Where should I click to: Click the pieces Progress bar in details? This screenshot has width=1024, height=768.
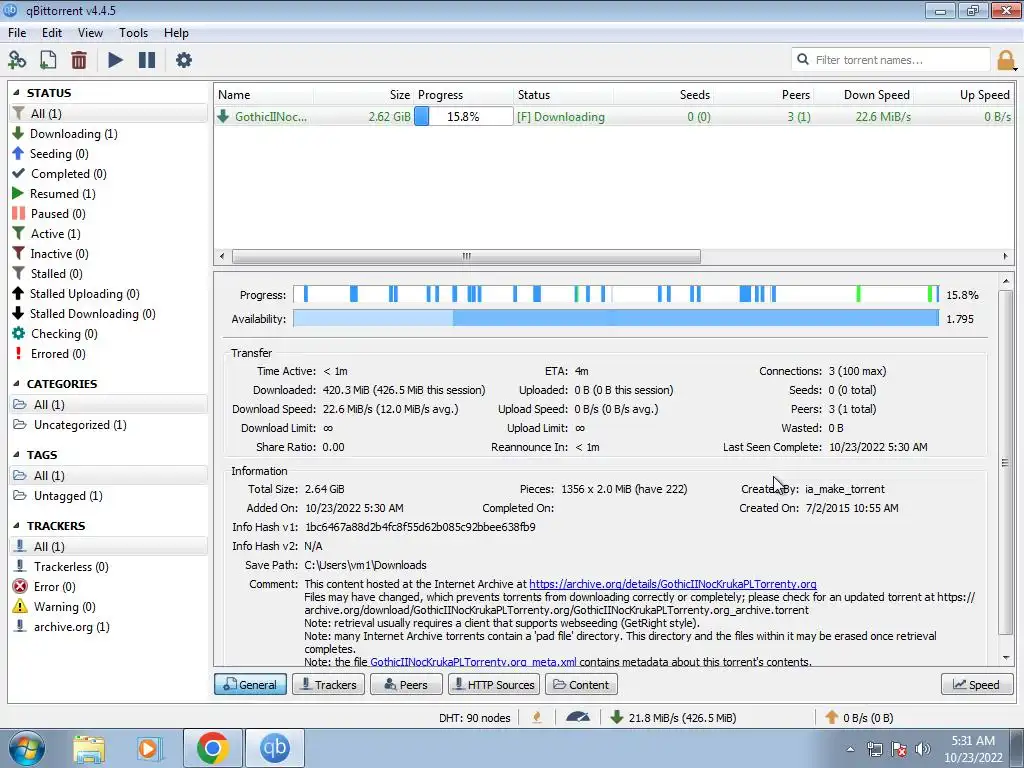(x=616, y=295)
